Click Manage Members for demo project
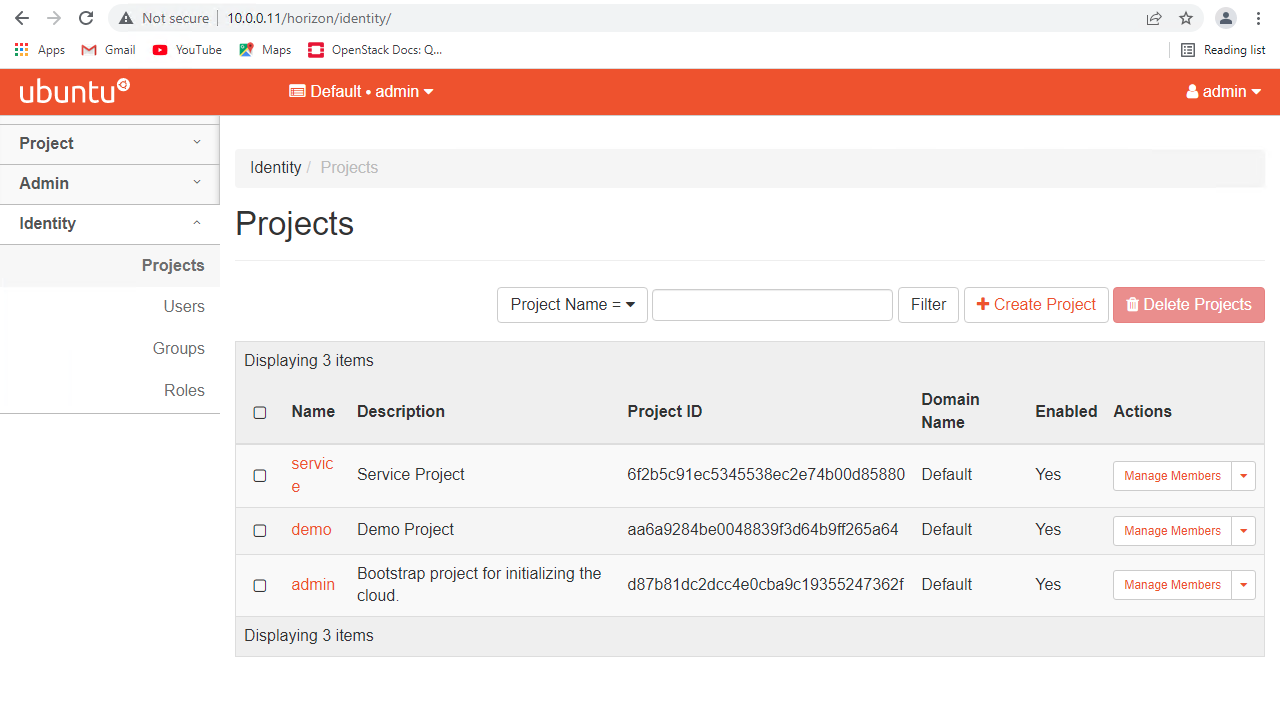The height and width of the screenshot is (726, 1280). pyautogui.click(x=1172, y=531)
